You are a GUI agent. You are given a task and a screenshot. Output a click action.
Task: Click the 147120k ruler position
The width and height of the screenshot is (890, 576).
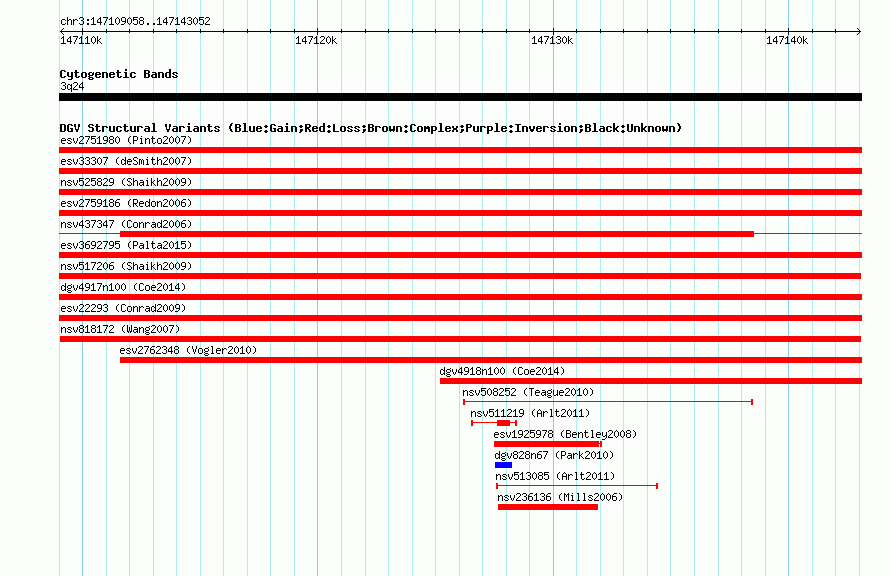[x=316, y=40]
